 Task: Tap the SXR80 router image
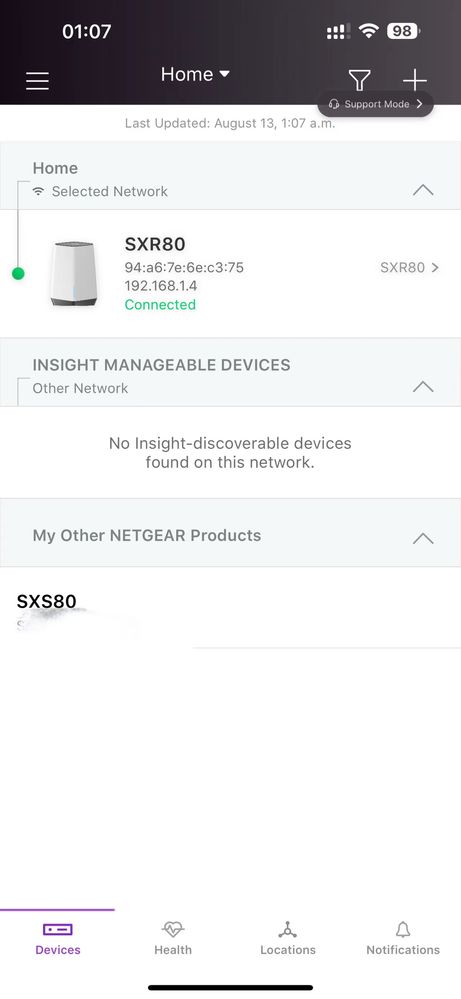click(74, 274)
